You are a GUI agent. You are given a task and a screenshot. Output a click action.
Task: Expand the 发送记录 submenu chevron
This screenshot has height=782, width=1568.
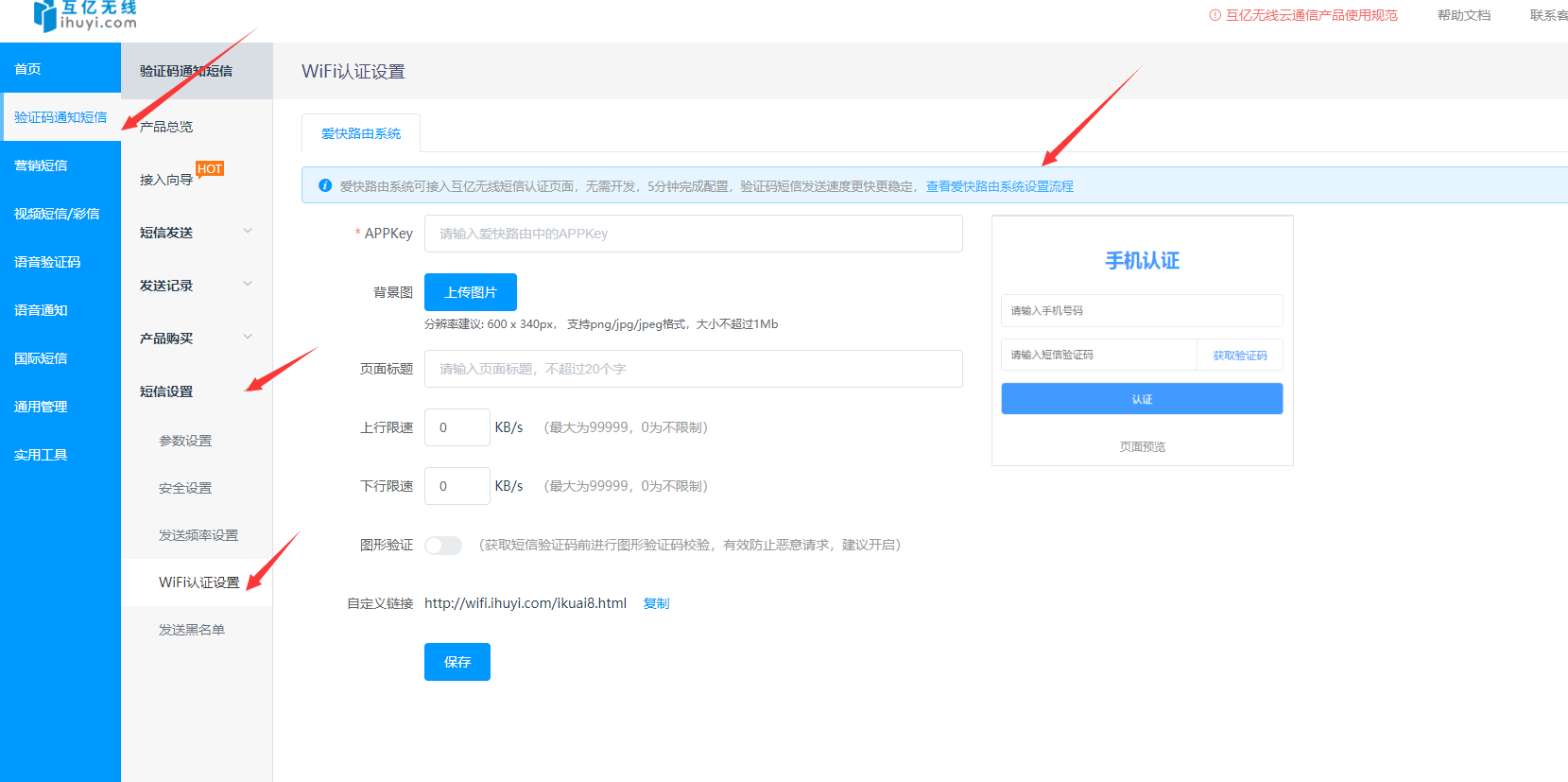pos(248,285)
